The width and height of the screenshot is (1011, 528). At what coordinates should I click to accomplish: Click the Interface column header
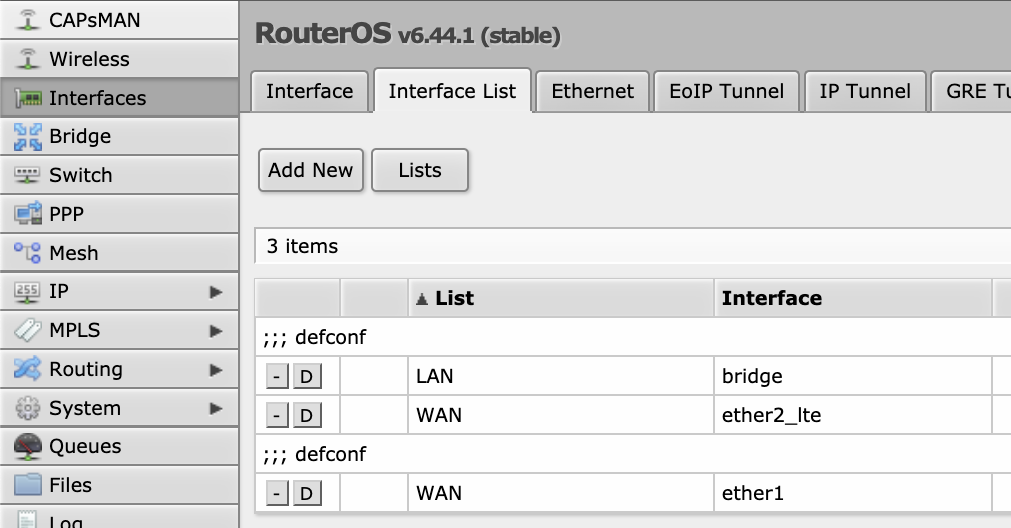852,298
